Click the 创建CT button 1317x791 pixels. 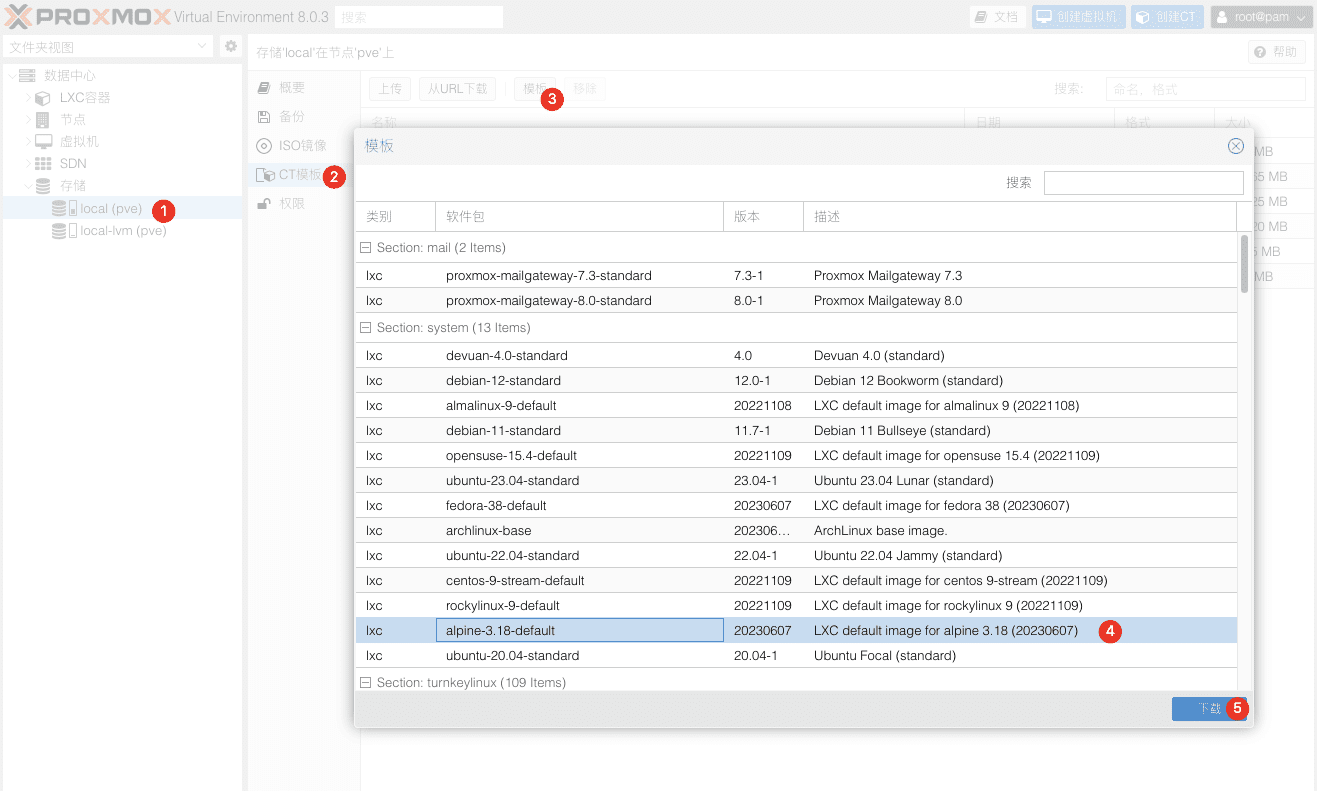(1167, 17)
